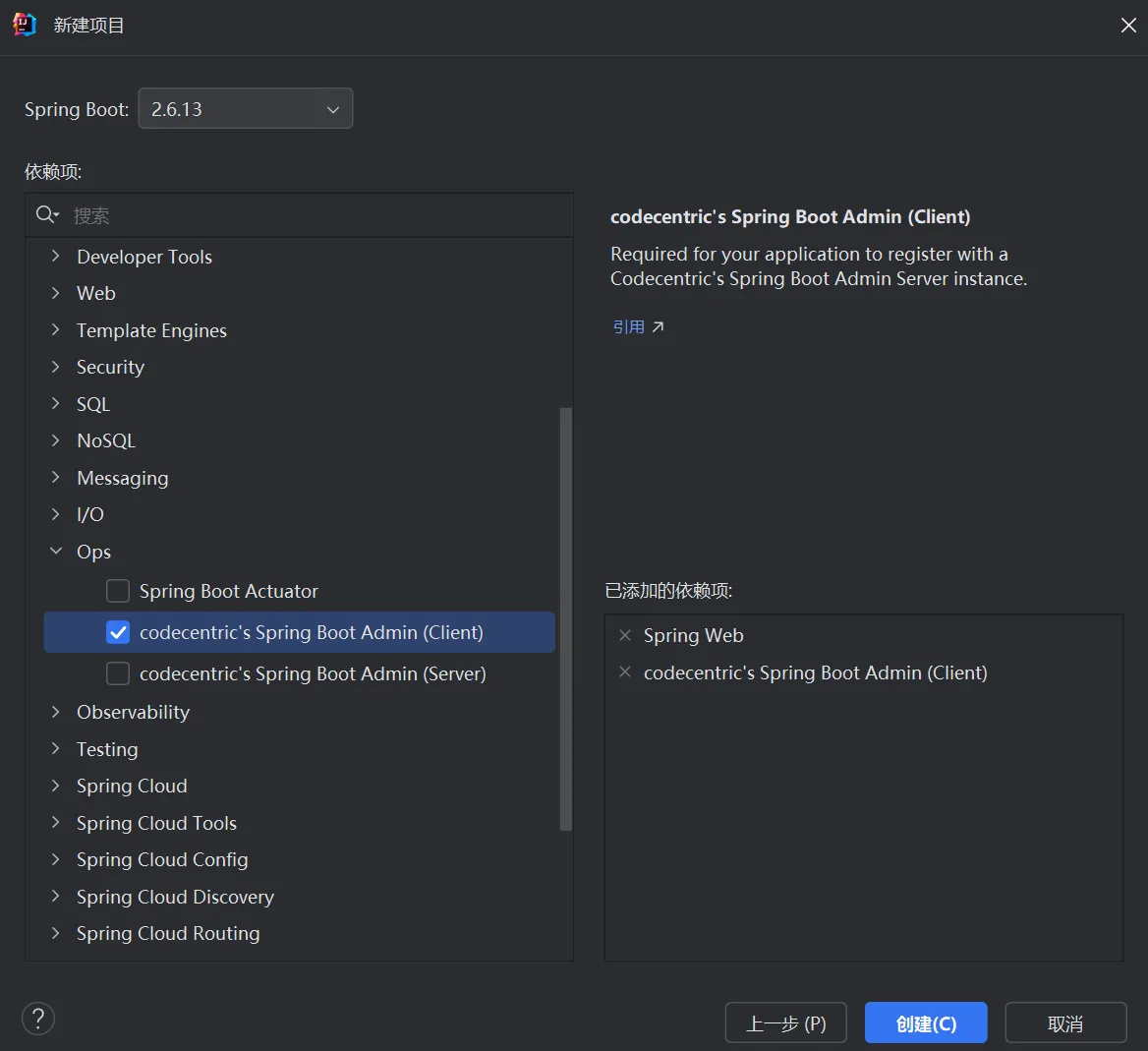Viewport: 1148px width, 1051px height.
Task: Expand the Developer Tools category
Action: pyautogui.click(x=56, y=257)
